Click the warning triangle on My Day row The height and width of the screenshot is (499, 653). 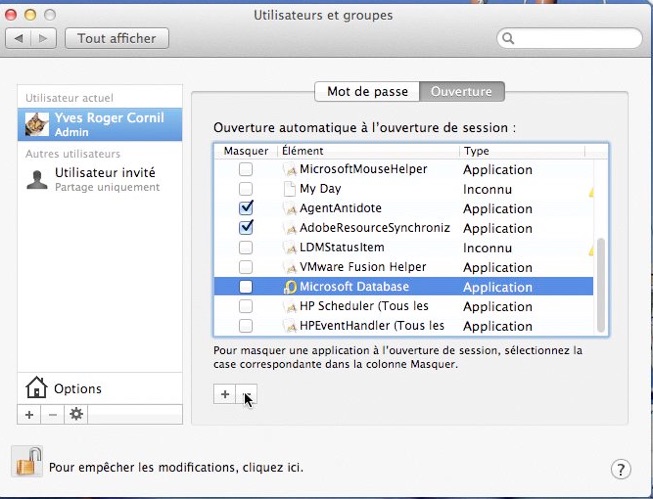(591, 192)
